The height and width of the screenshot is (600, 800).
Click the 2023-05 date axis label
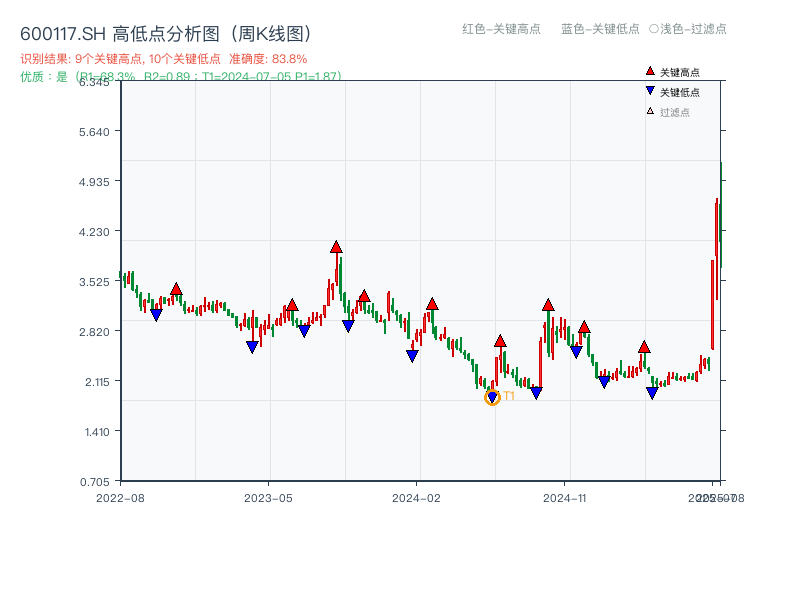(268, 498)
